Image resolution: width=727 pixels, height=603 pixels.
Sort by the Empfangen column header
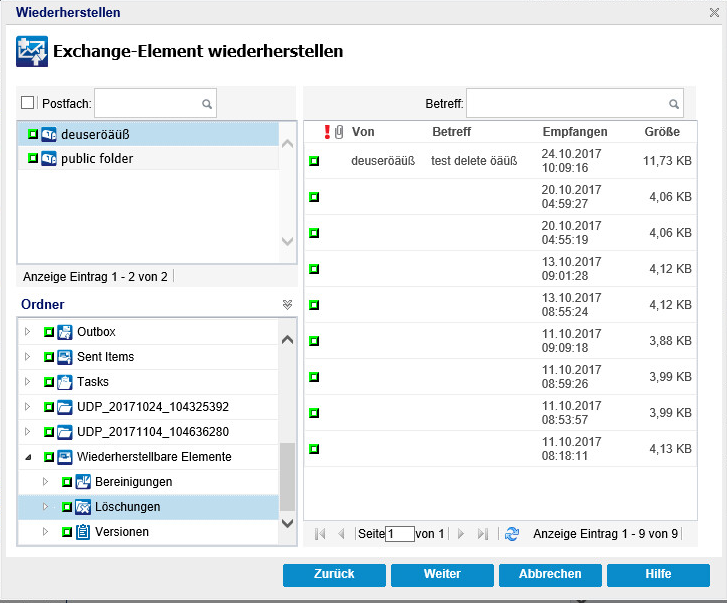coord(575,132)
